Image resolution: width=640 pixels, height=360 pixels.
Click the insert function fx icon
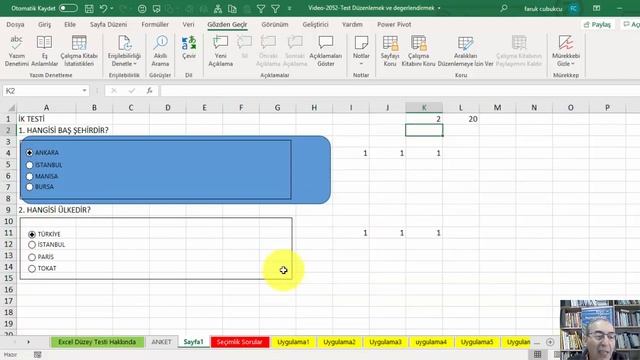pyautogui.click(x=149, y=91)
